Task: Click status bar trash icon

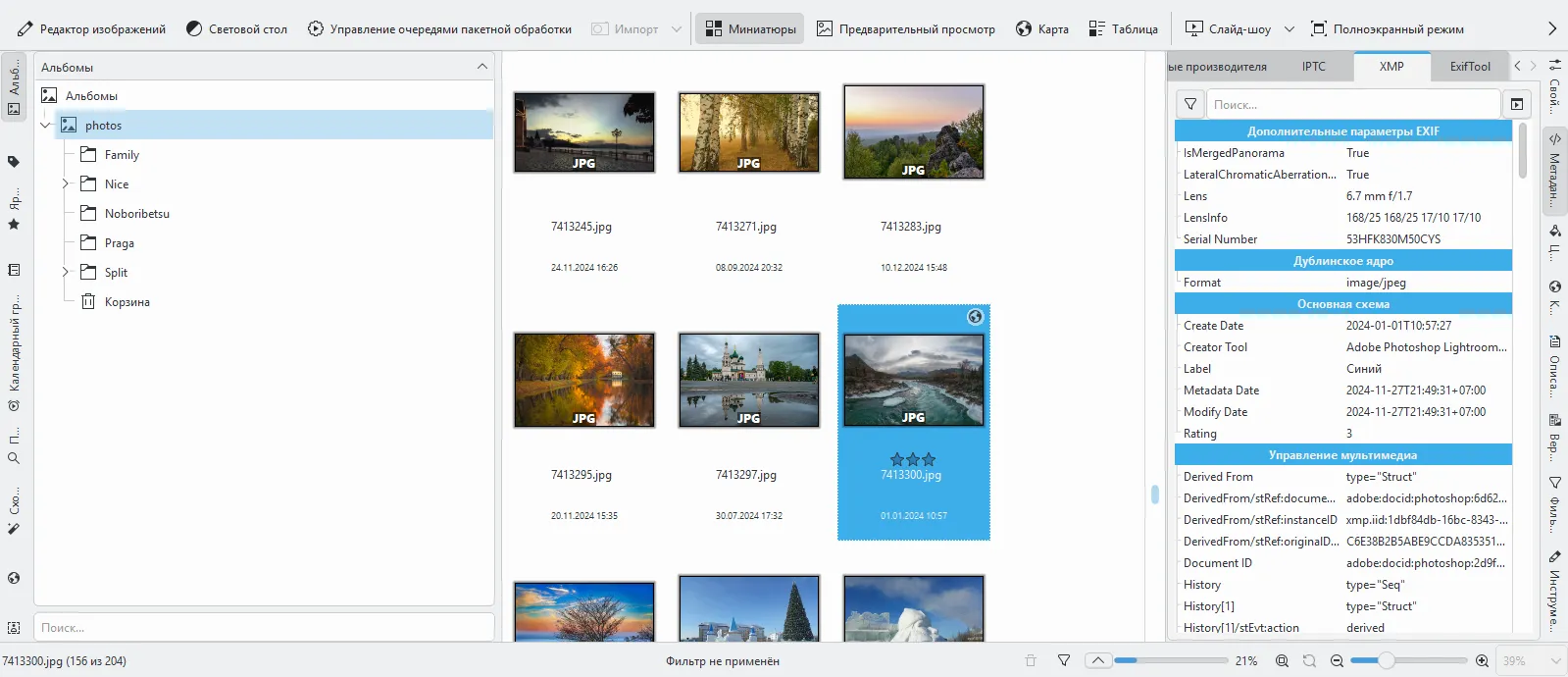Action: click(1031, 661)
